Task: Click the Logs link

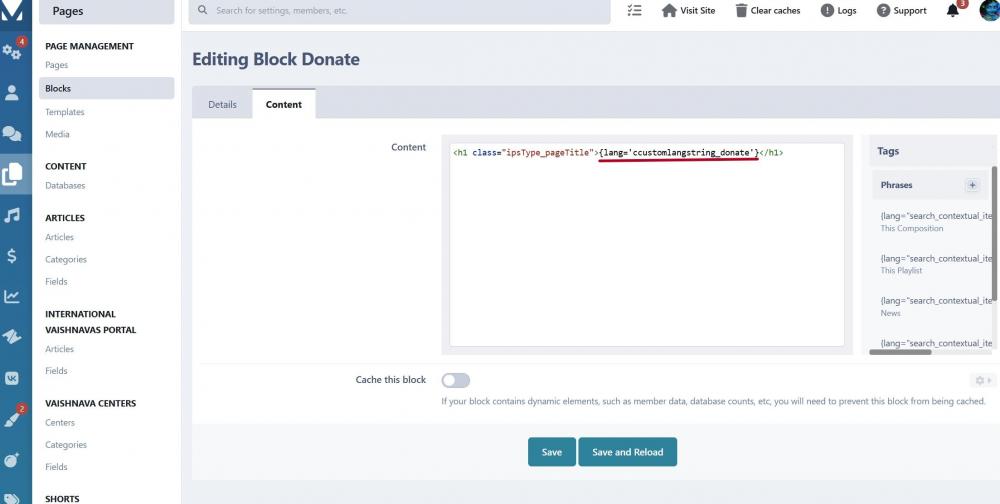Action: coord(847,10)
